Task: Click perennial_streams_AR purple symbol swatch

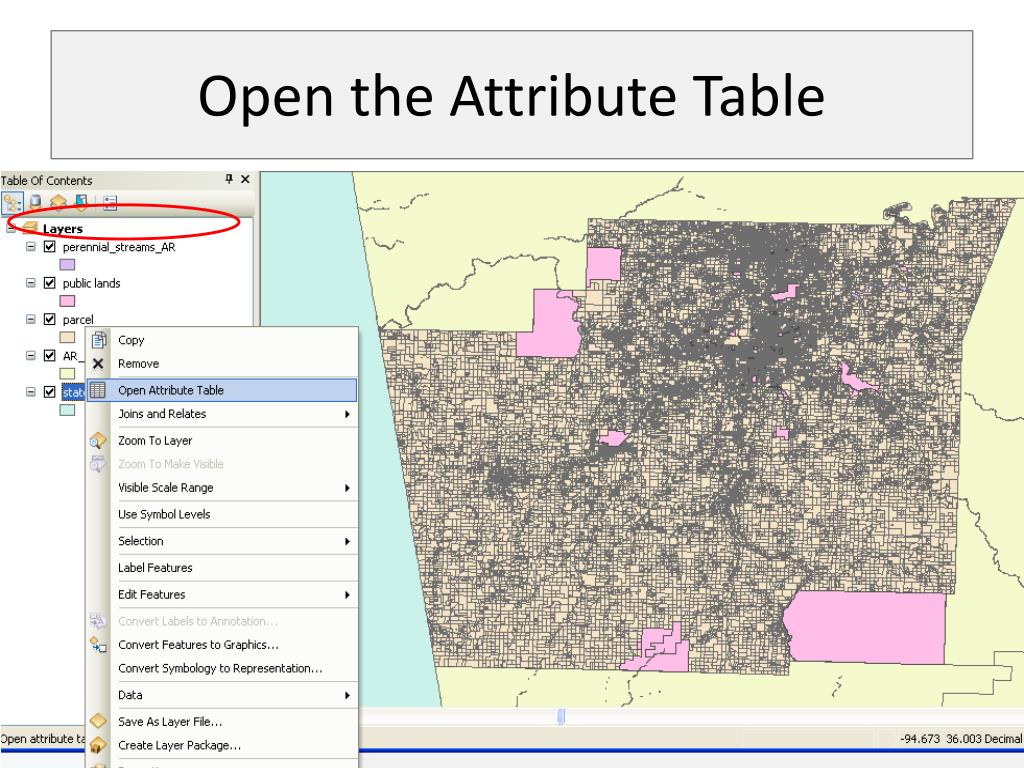Action: click(x=67, y=264)
